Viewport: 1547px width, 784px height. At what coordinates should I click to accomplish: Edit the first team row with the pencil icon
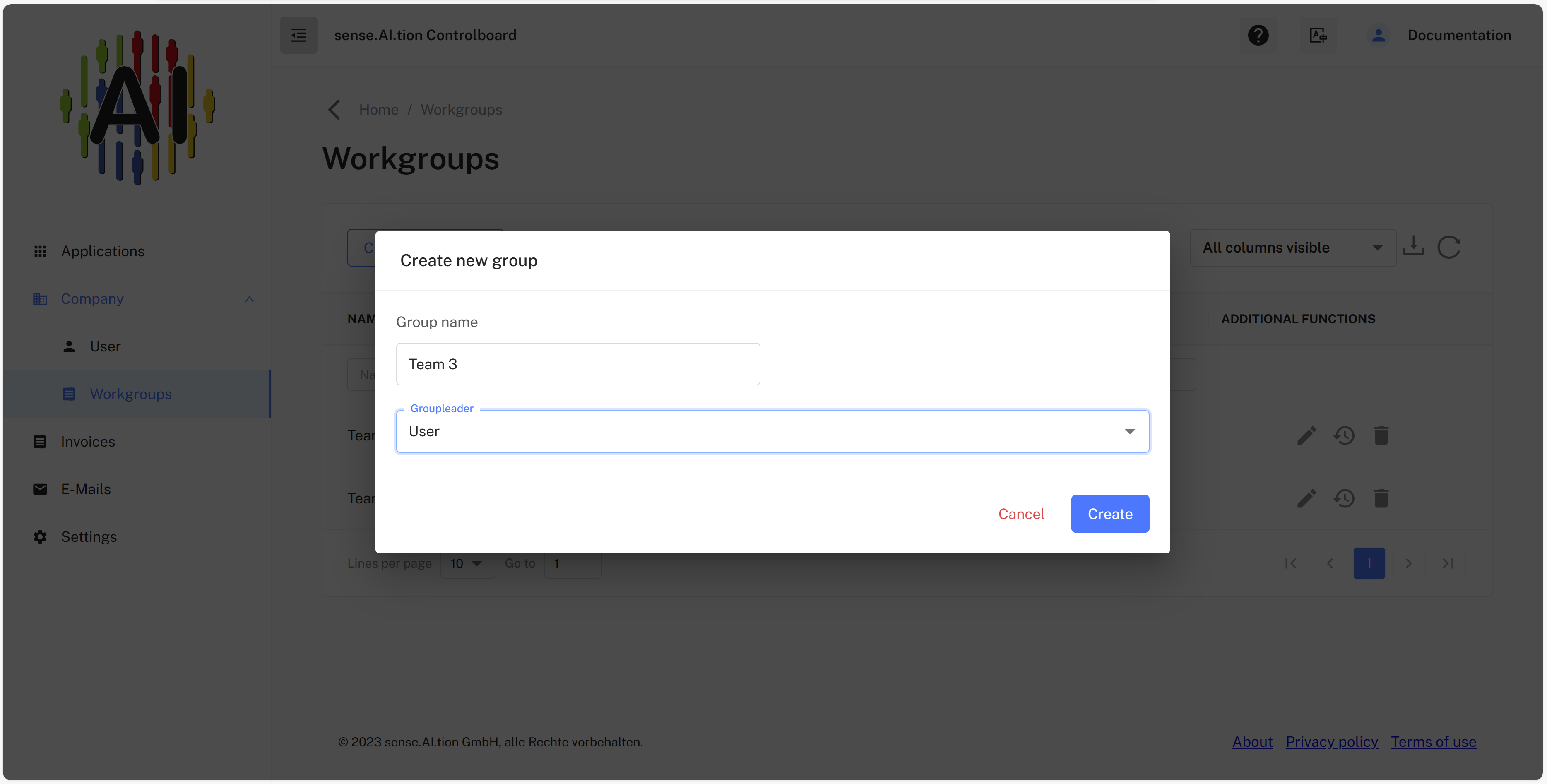coord(1307,436)
